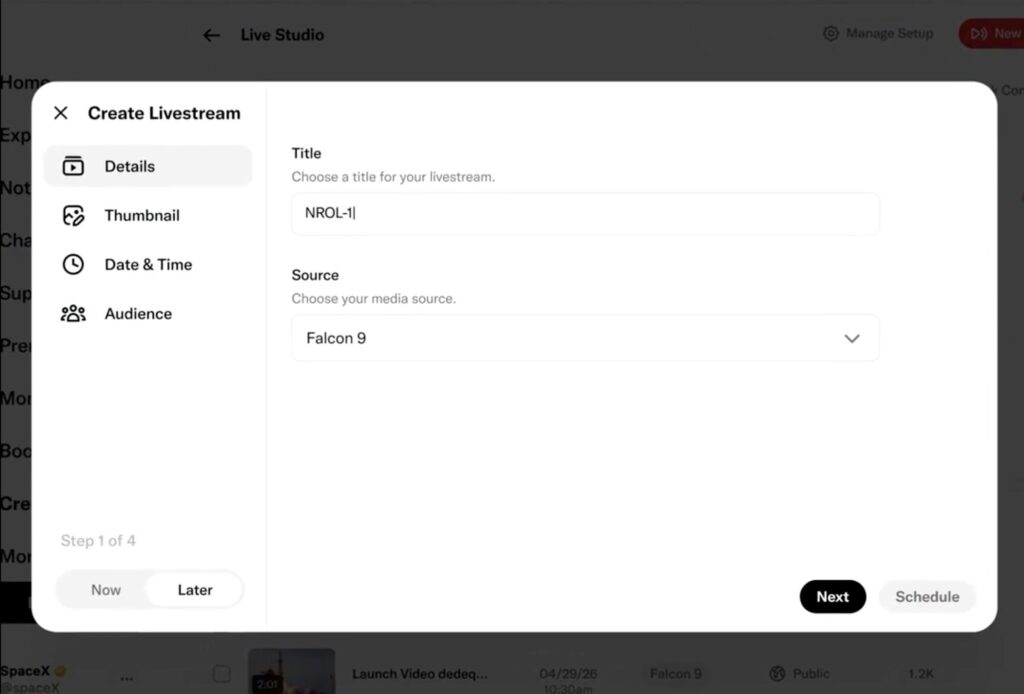Open the Source dropdown showing Falcon 9
Viewport: 1024px width, 694px height.
(x=585, y=338)
